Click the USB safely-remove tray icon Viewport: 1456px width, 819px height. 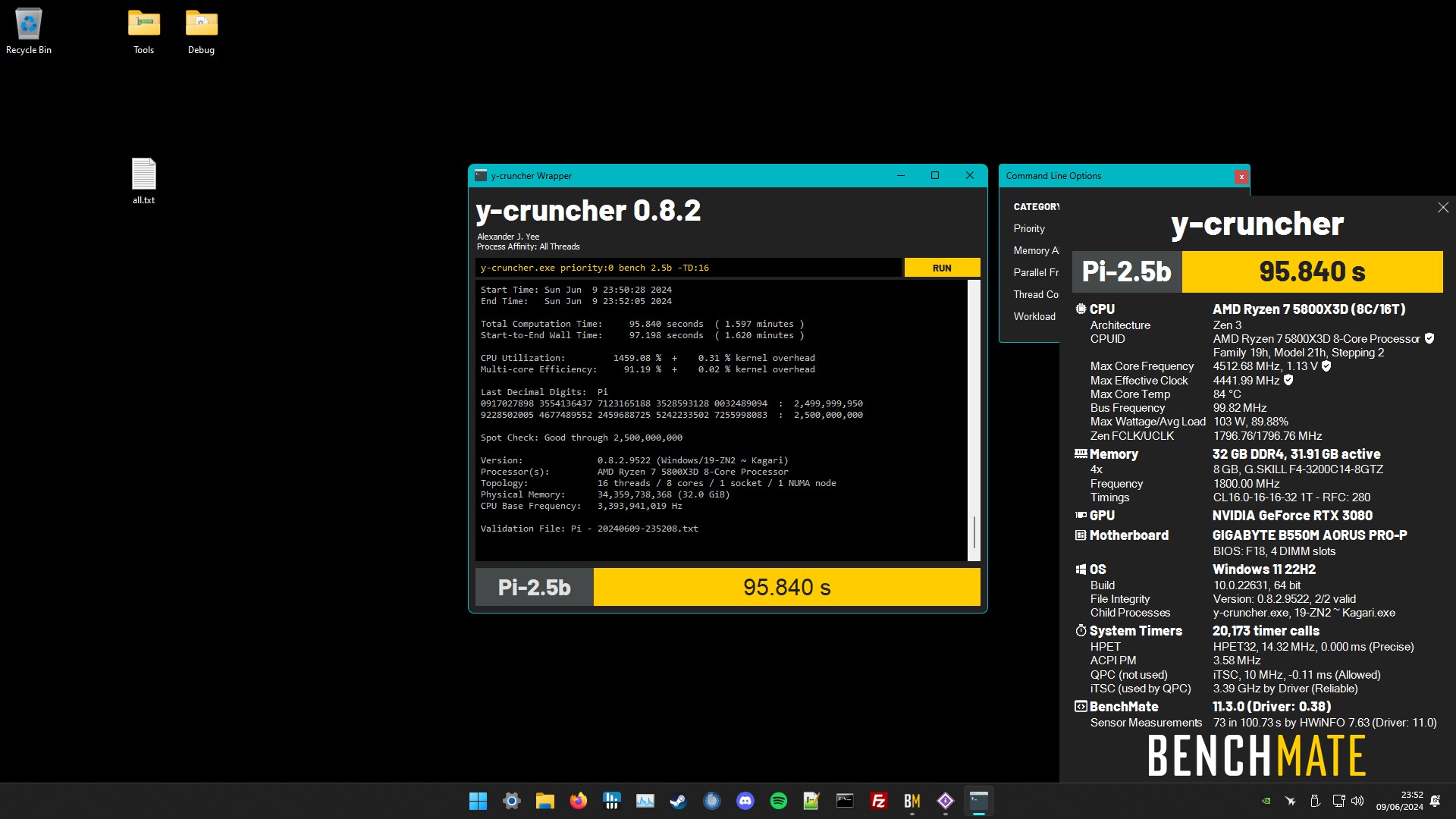[1315, 801]
